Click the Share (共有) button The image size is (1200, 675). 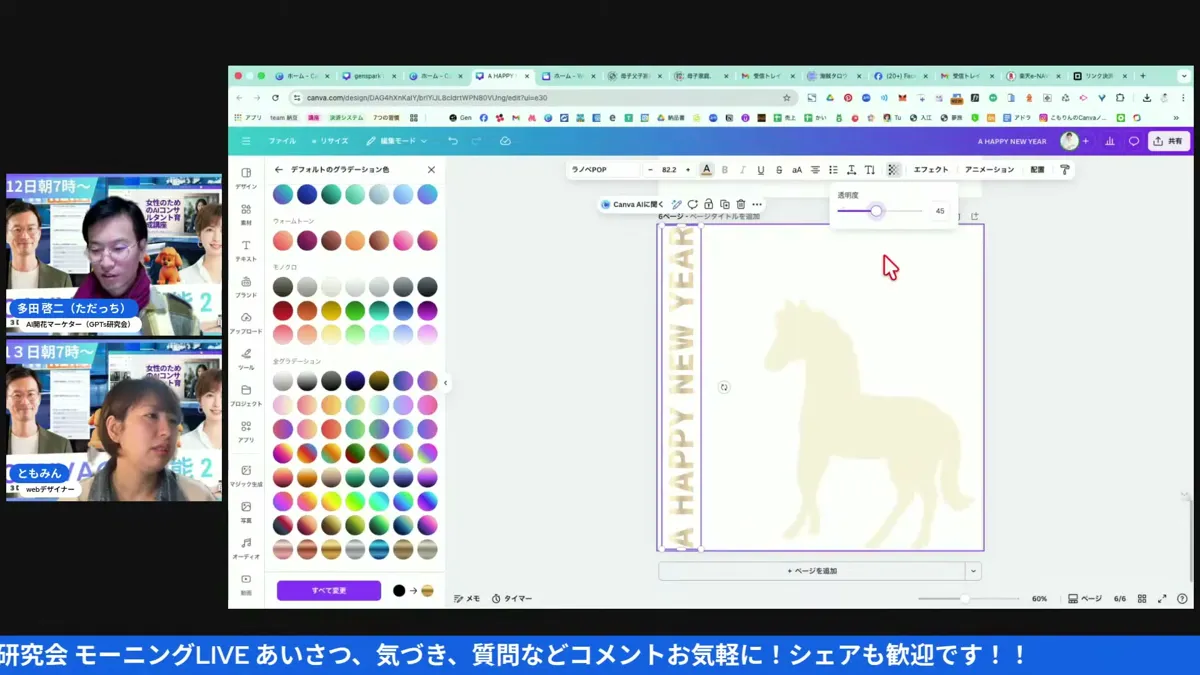(x=1169, y=141)
